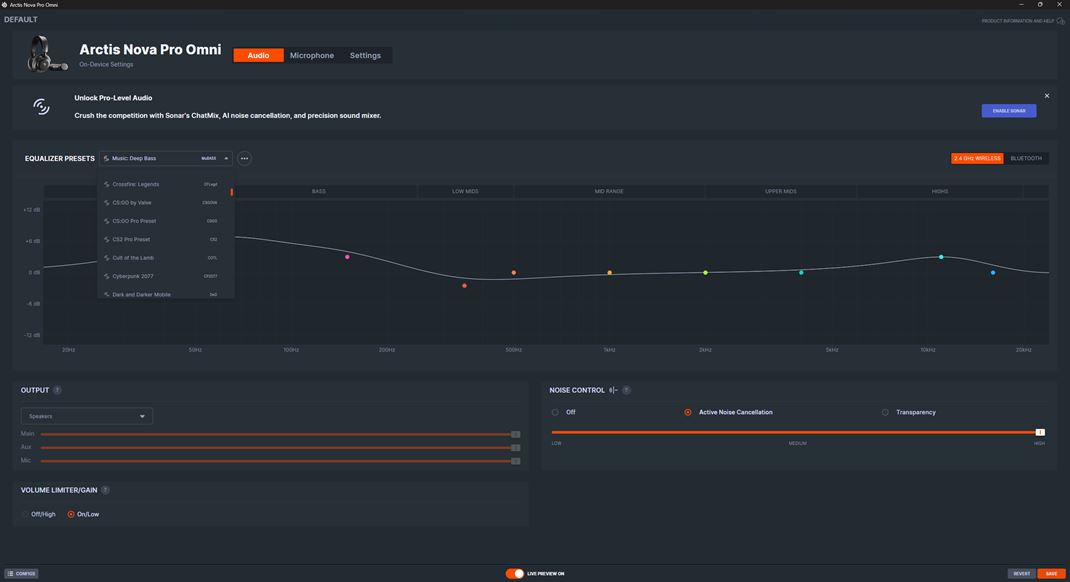
Task: Click the preset icon beside Music: Deep Bass
Action: [106, 158]
